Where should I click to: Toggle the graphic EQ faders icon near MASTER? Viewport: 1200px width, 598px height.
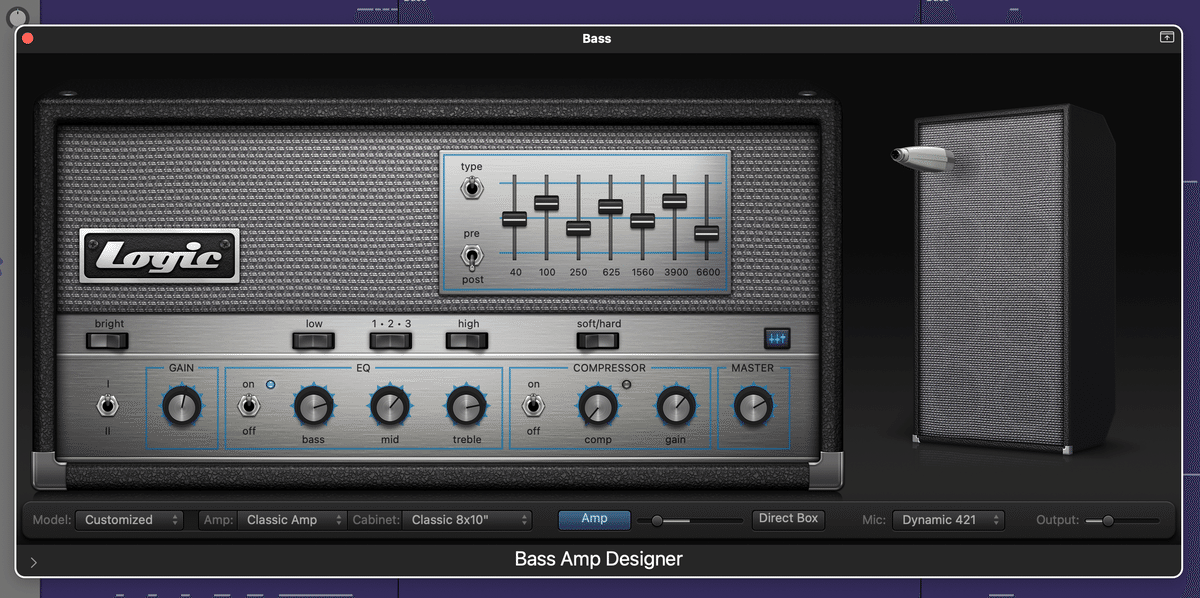(776, 338)
